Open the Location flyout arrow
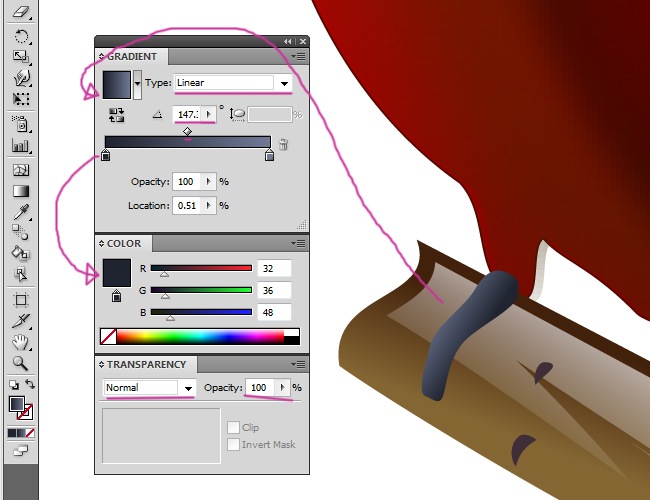This screenshot has height=500, width=650. 209,206
